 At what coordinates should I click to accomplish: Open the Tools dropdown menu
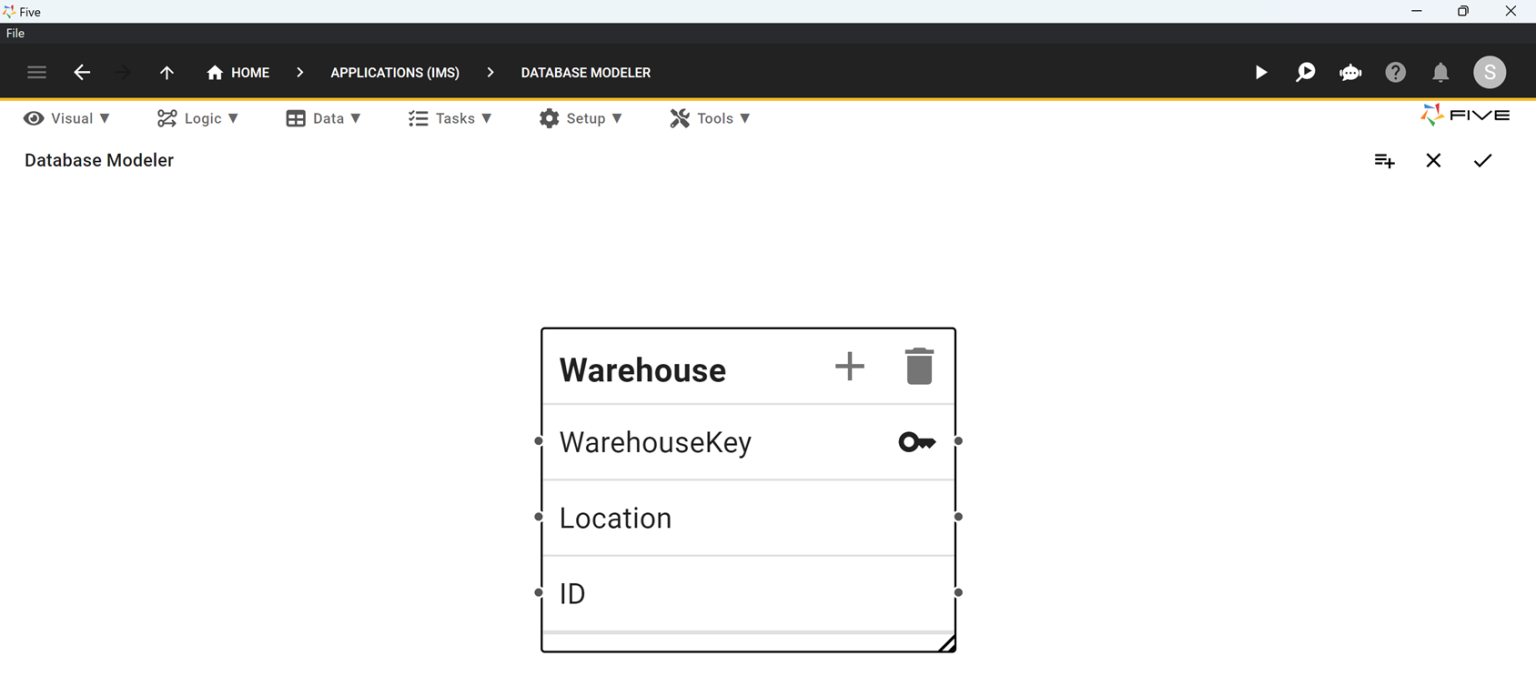click(709, 118)
